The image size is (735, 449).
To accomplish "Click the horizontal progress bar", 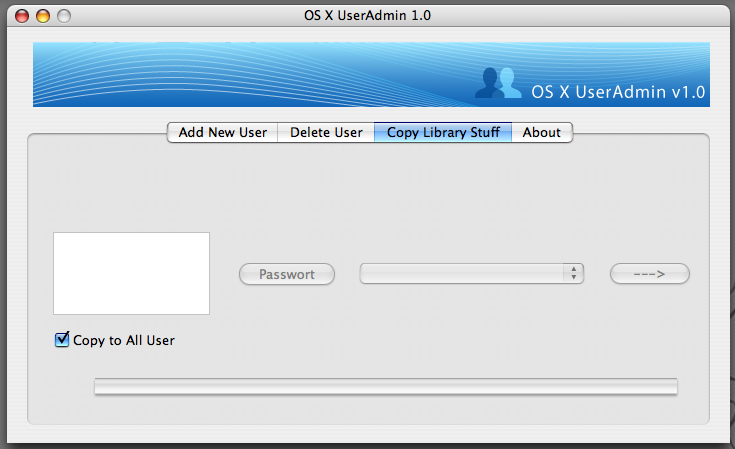I will pos(385,387).
